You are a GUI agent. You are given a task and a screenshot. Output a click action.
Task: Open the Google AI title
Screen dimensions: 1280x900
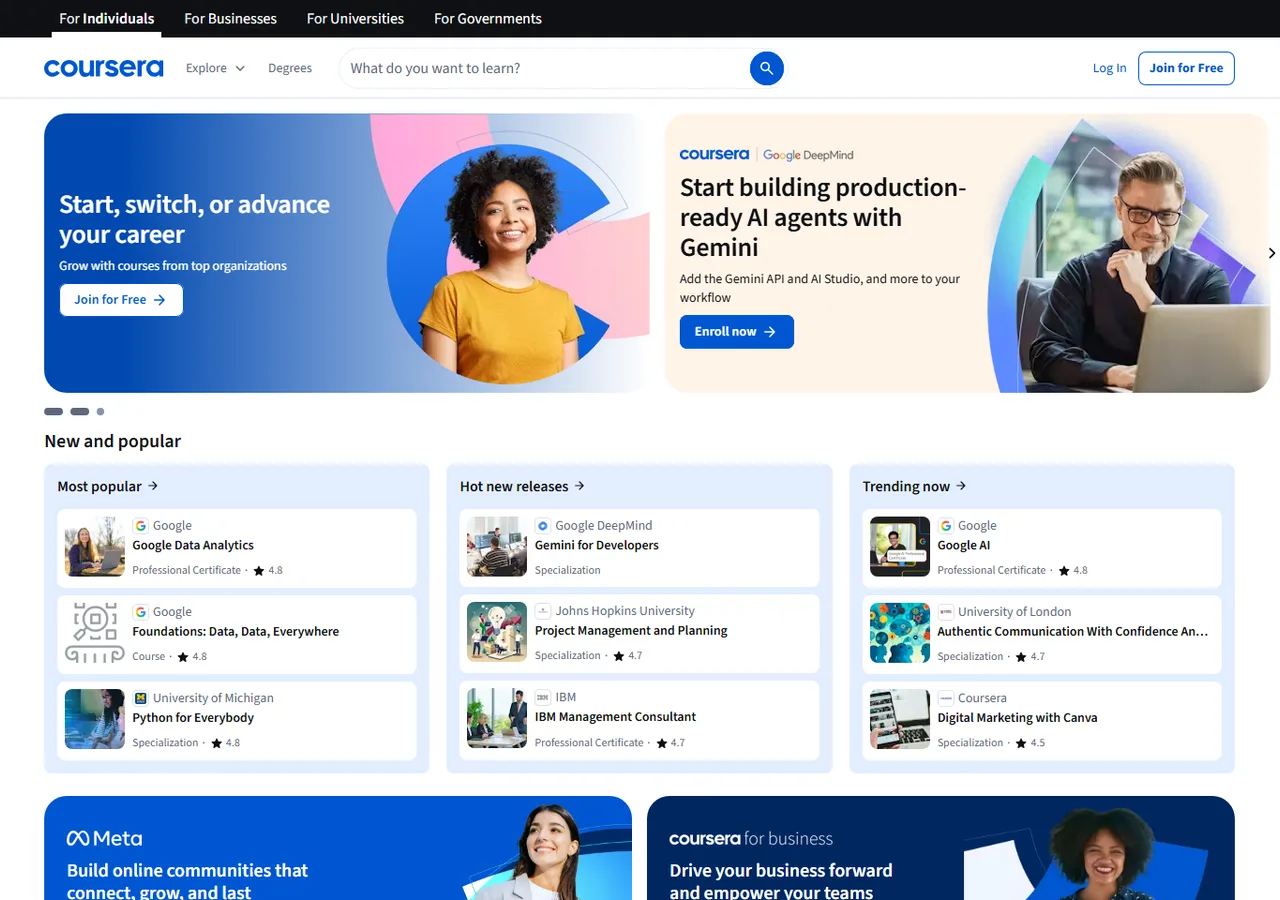click(964, 545)
